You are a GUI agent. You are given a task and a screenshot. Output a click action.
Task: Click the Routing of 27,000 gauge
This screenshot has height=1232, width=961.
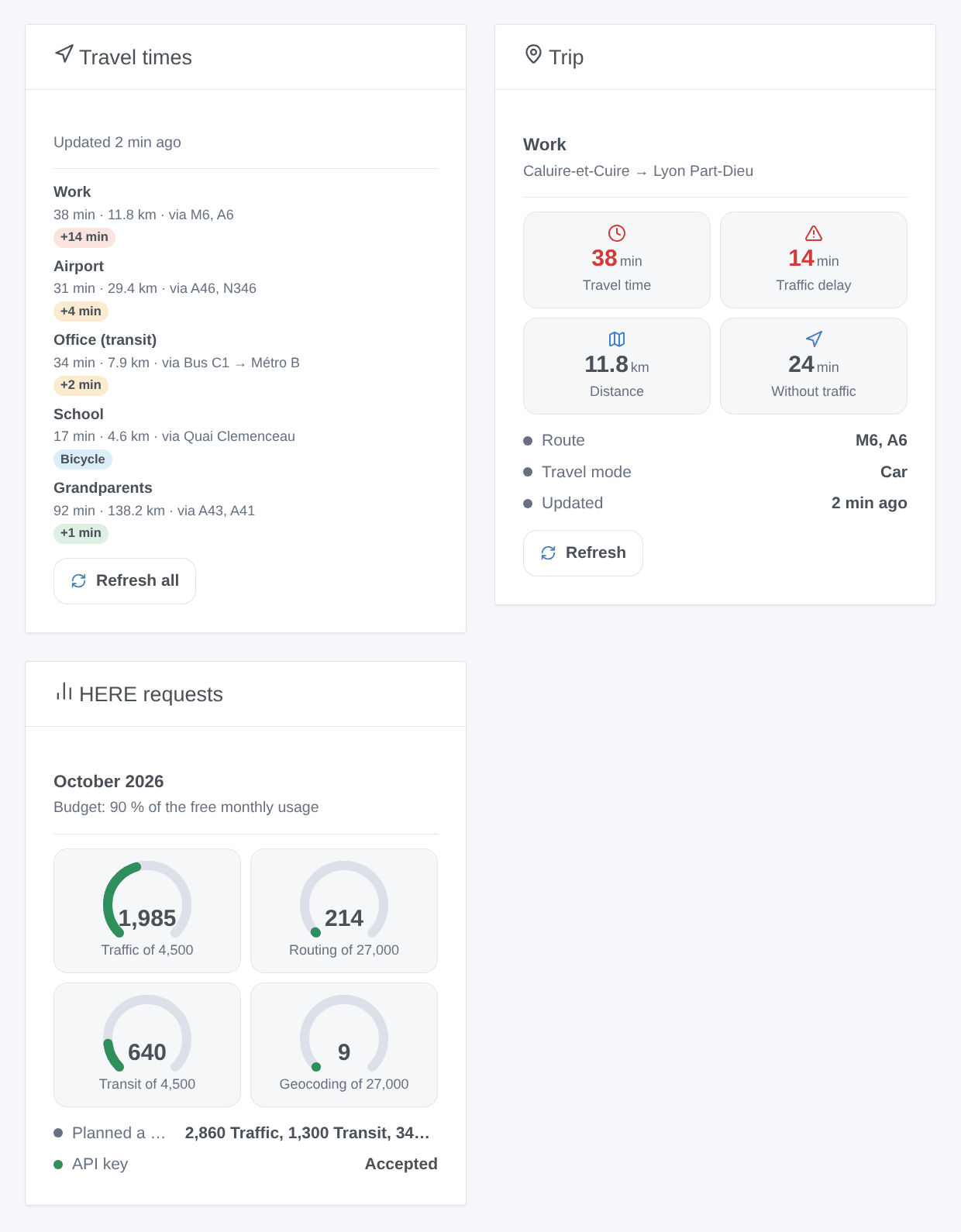[x=344, y=910]
